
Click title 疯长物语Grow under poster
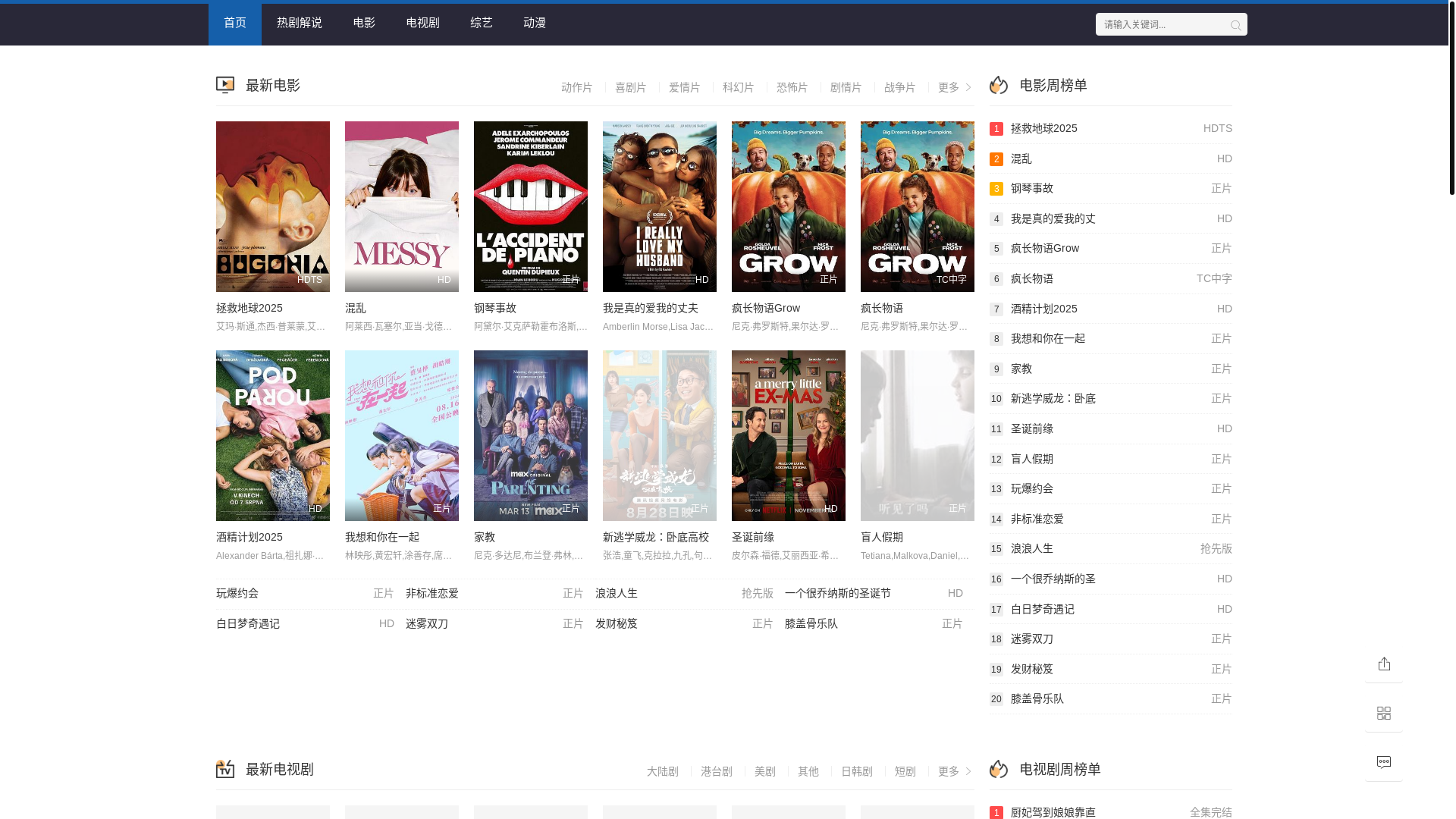pos(765,308)
